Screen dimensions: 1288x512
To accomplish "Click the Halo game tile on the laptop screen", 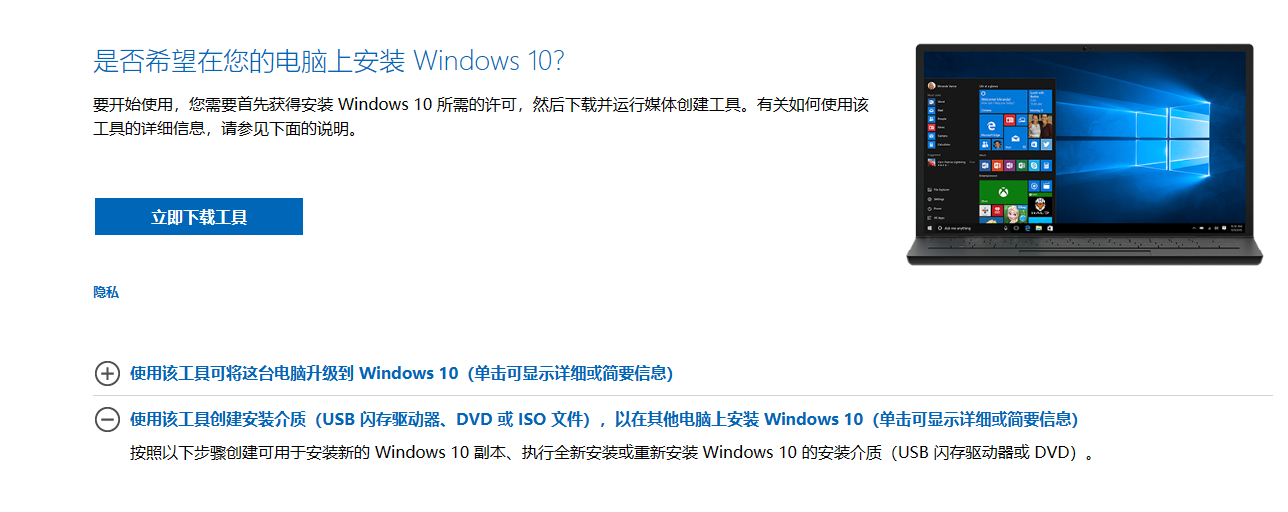I will [1040, 208].
